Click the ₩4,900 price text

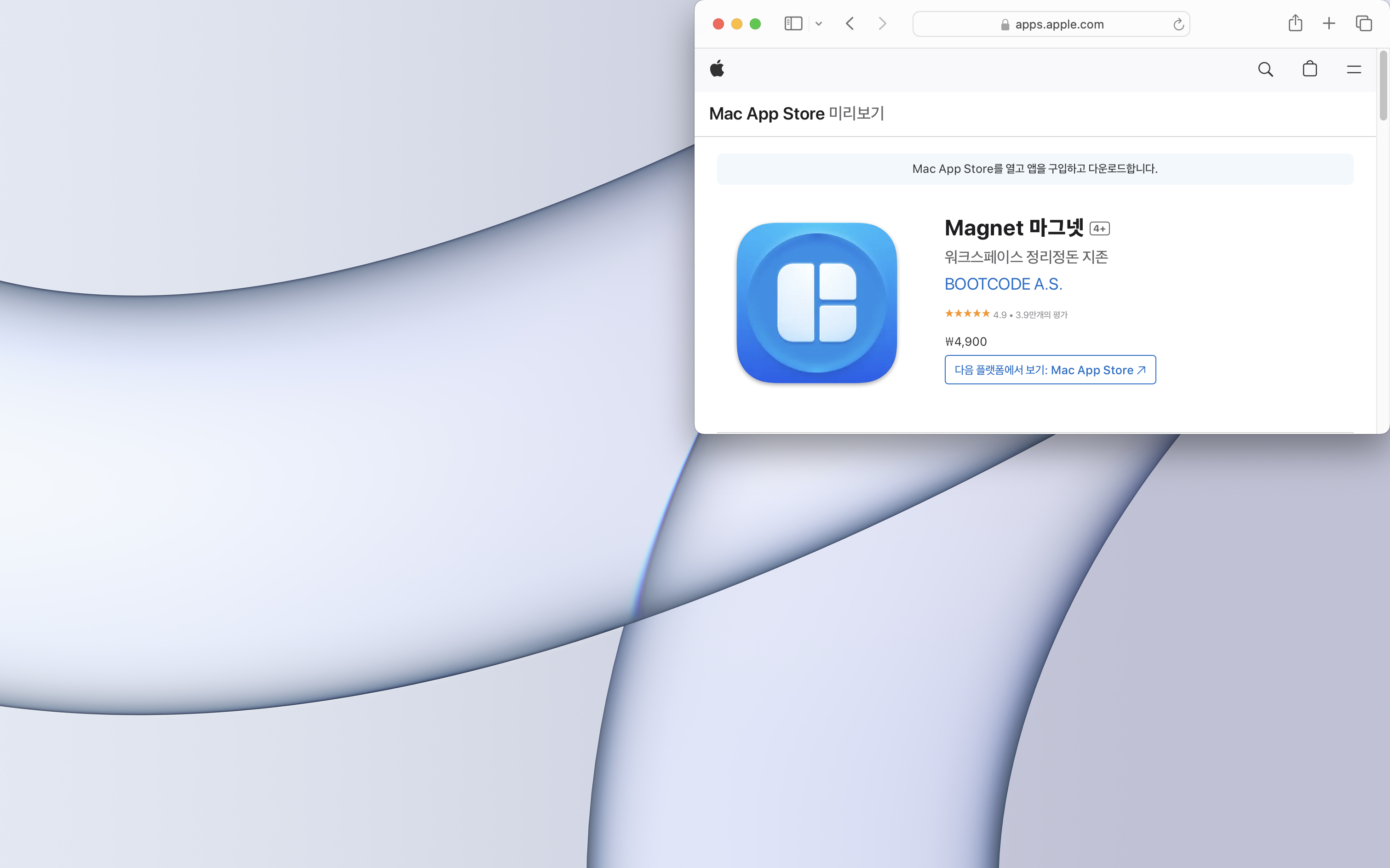(x=966, y=342)
